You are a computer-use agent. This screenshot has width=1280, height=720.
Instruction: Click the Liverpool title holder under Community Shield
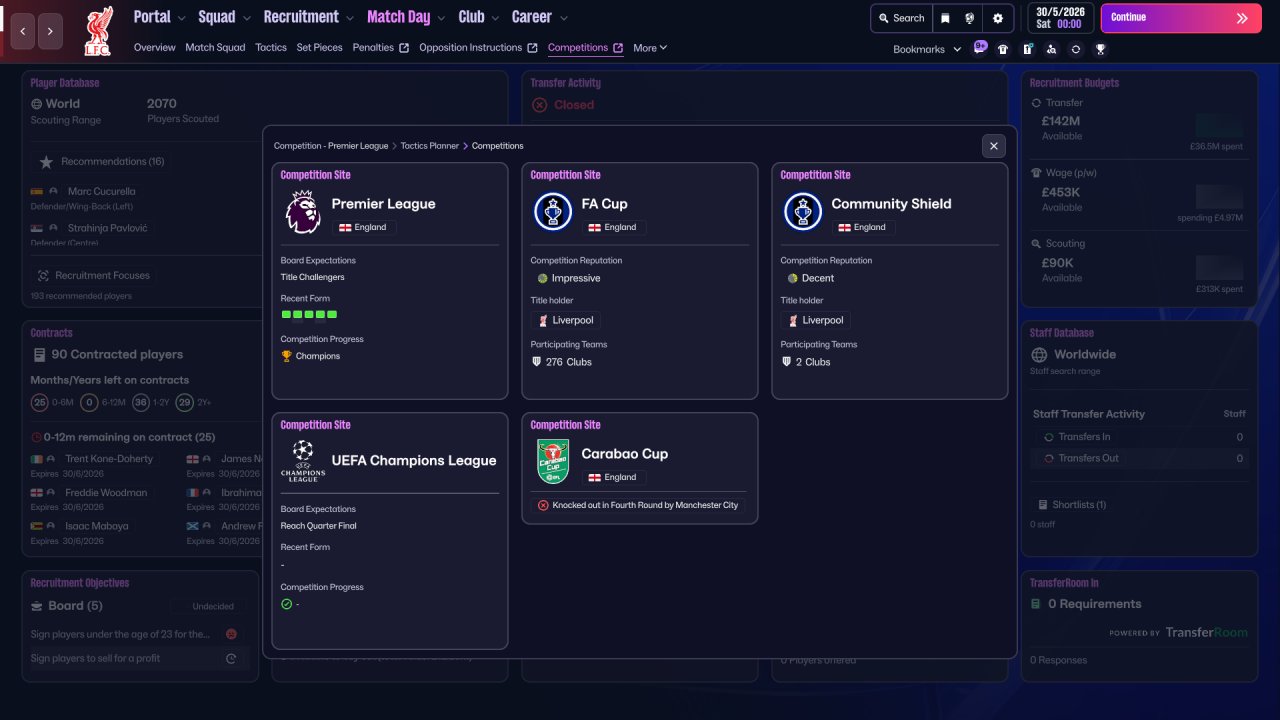816,320
